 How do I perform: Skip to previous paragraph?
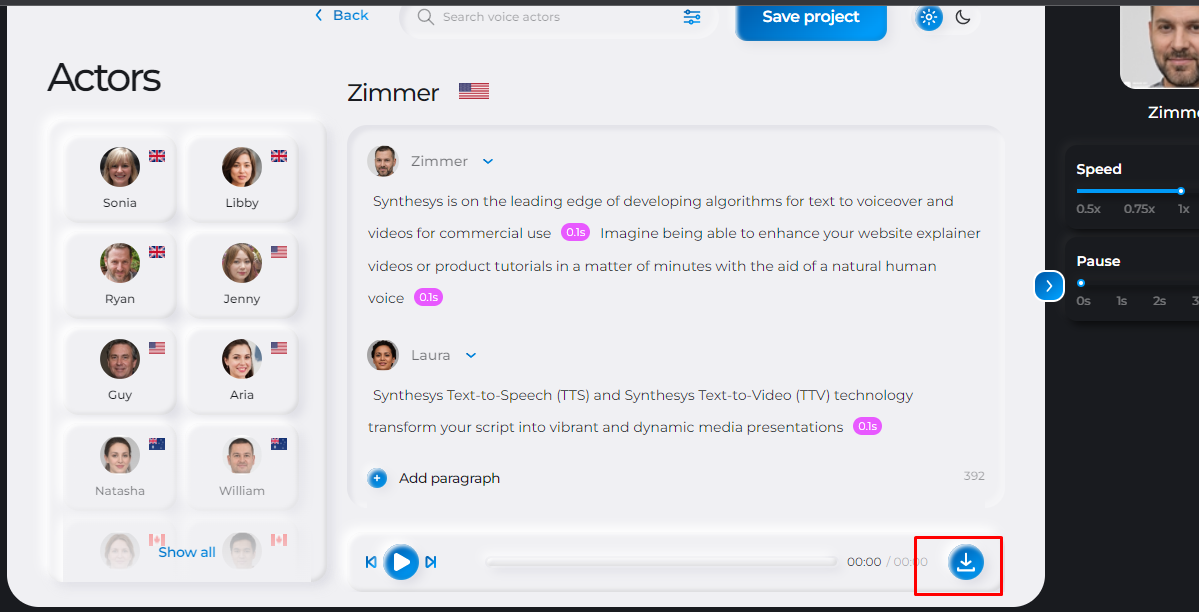point(371,562)
